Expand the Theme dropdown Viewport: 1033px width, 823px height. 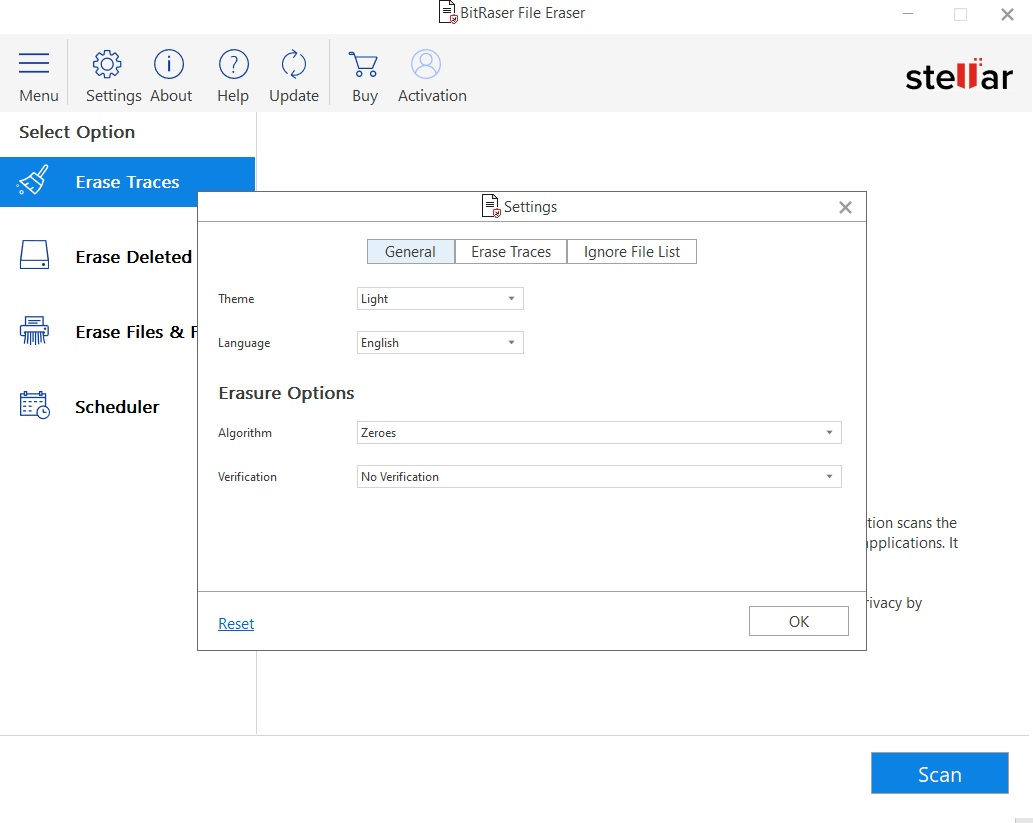440,299
